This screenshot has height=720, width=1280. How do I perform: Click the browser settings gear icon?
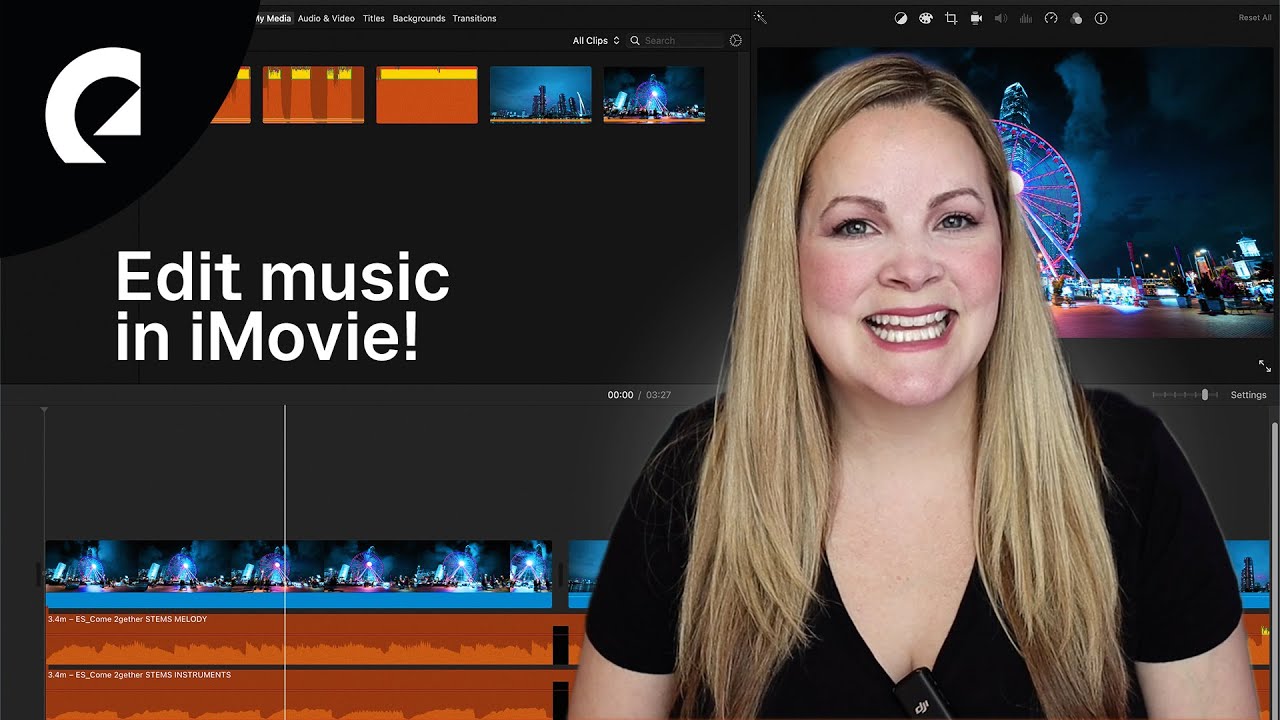(736, 41)
